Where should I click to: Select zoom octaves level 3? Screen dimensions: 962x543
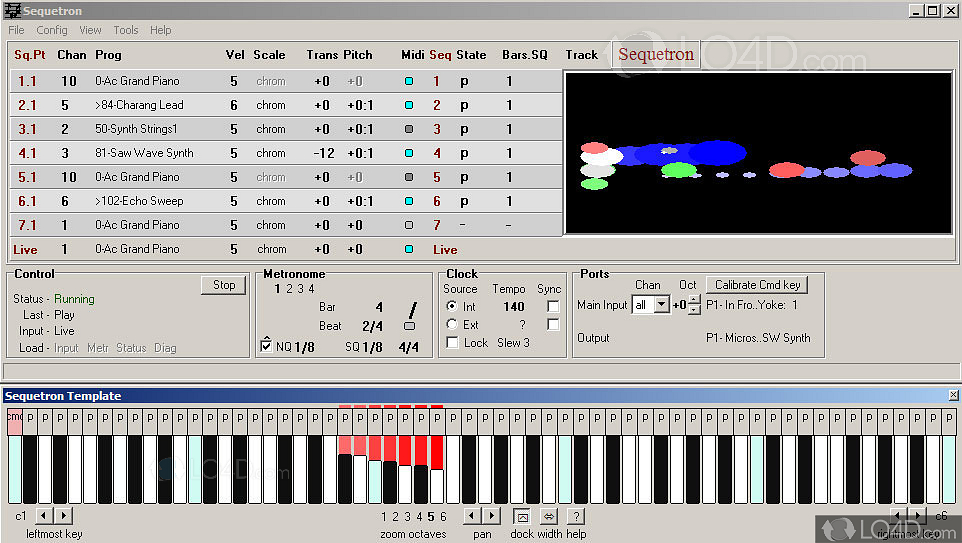(407, 517)
